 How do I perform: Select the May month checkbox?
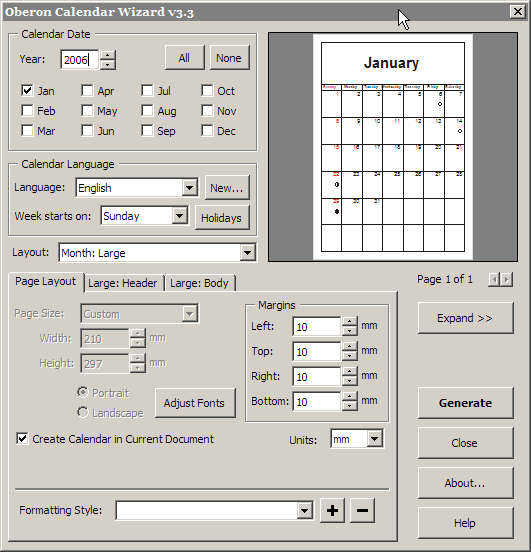pos(87,111)
